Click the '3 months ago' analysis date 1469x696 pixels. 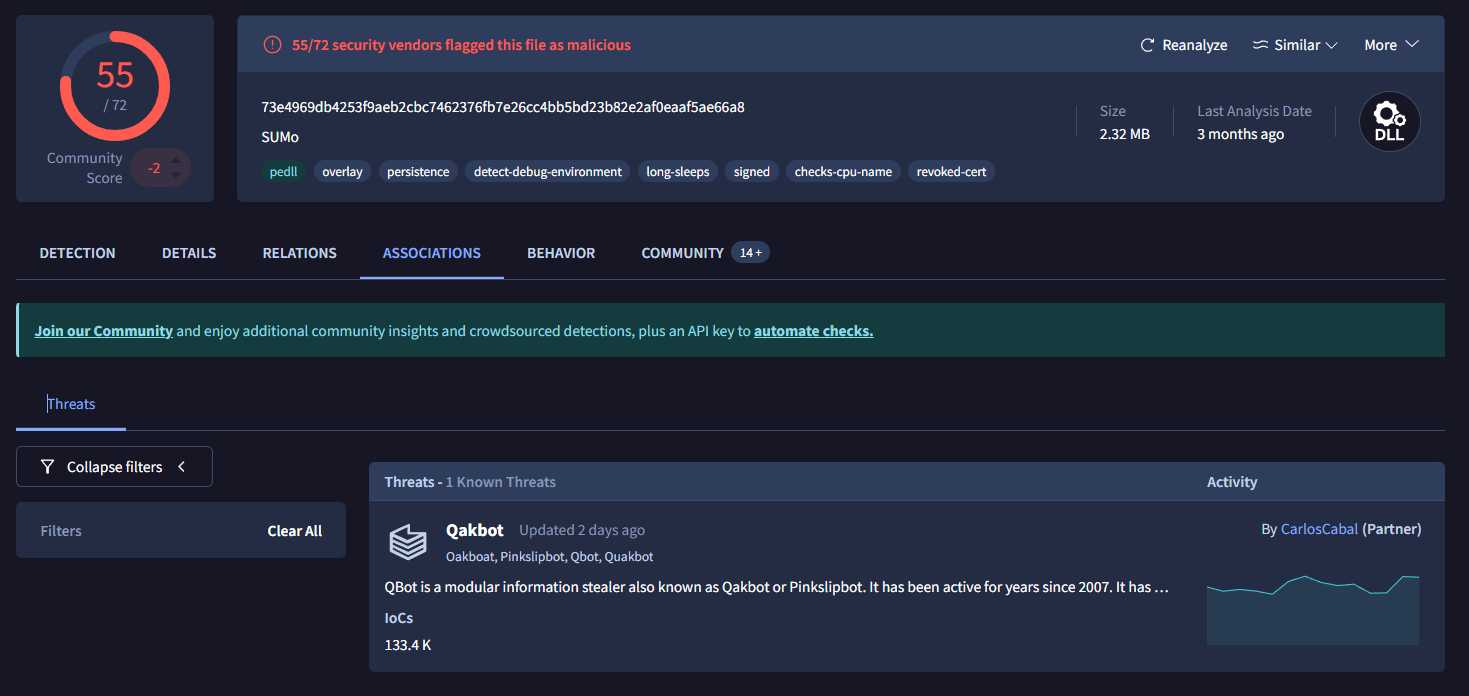point(1241,134)
